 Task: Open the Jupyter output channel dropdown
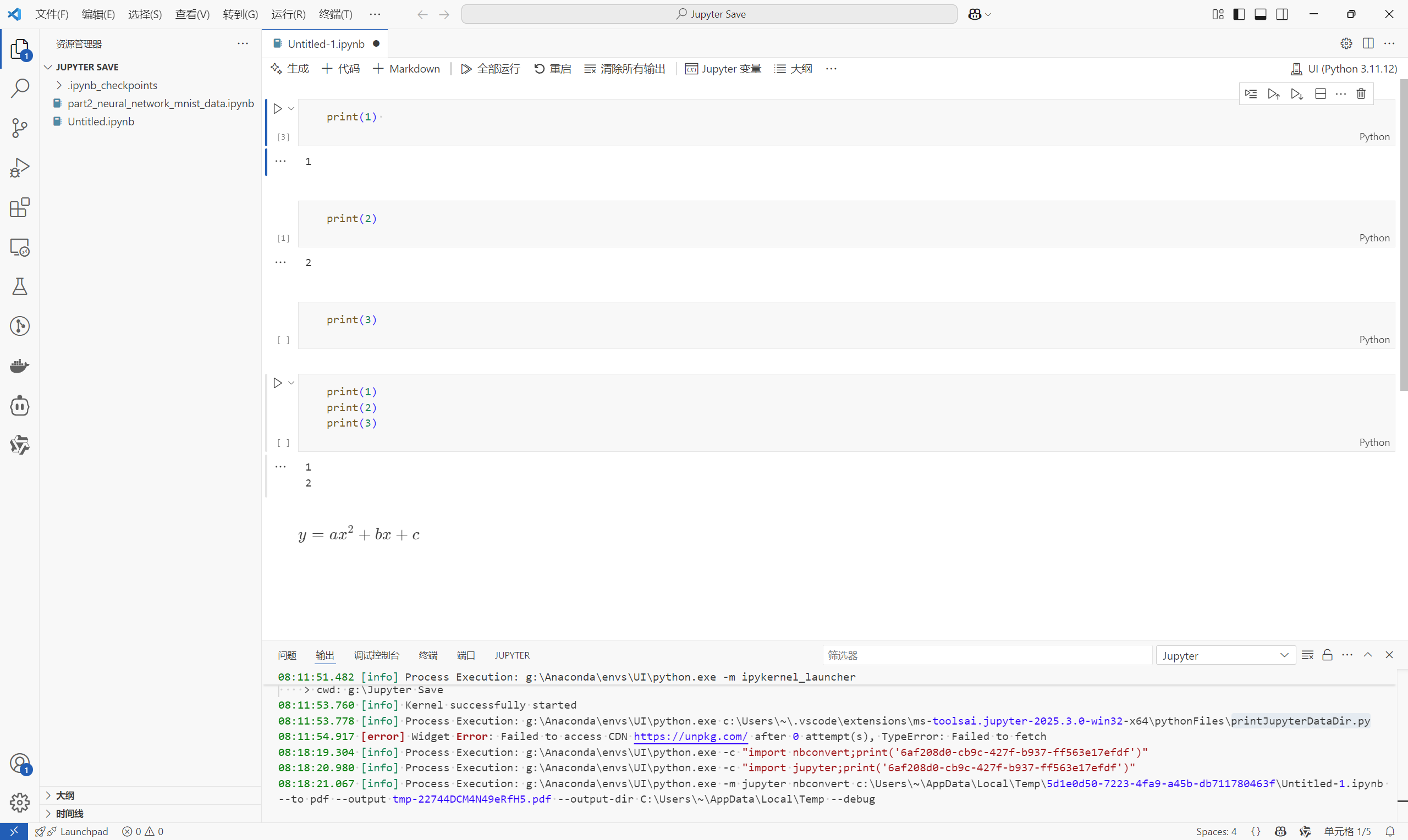coord(1225,655)
